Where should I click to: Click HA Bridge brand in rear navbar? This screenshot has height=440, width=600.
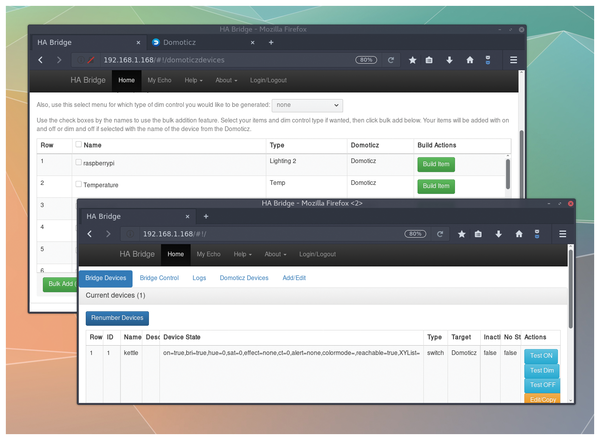88,80
